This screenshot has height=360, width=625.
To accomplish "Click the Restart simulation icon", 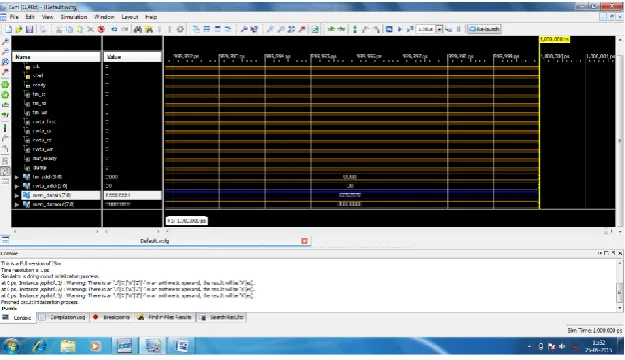I will click(x=389, y=29).
